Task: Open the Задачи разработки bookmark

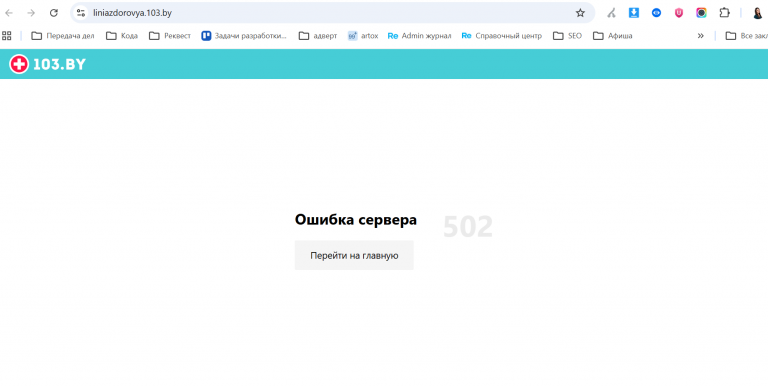Action: tap(244, 36)
